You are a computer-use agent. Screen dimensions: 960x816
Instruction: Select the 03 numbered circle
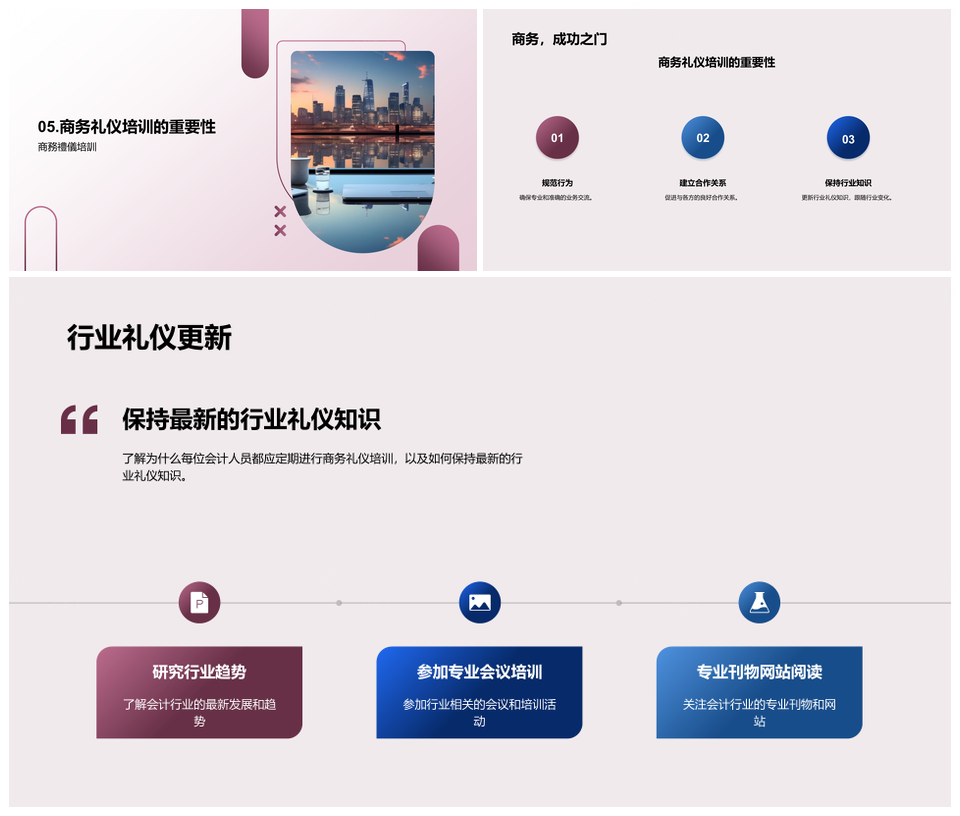tap(848, 138)
